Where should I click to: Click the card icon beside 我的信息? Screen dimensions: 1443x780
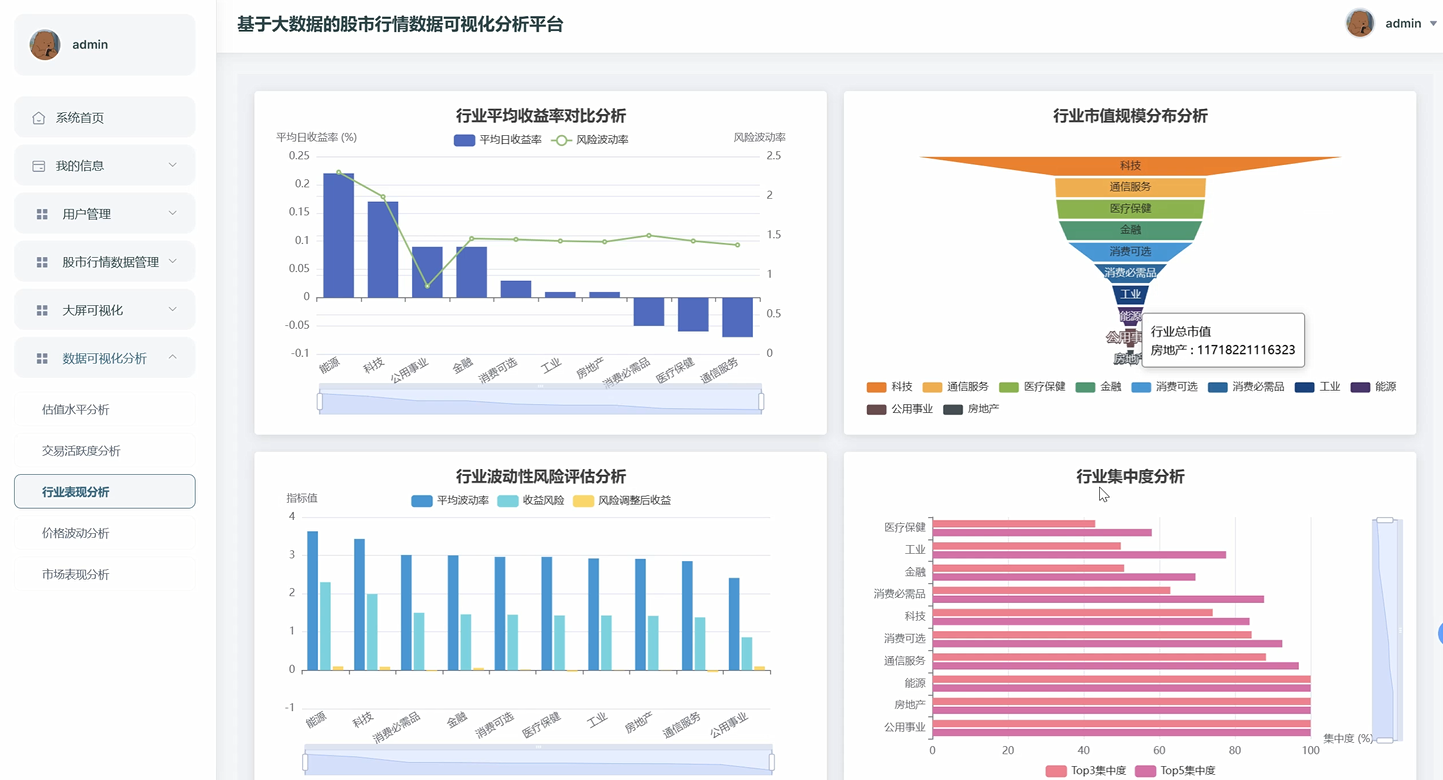[x=39, y=166]
